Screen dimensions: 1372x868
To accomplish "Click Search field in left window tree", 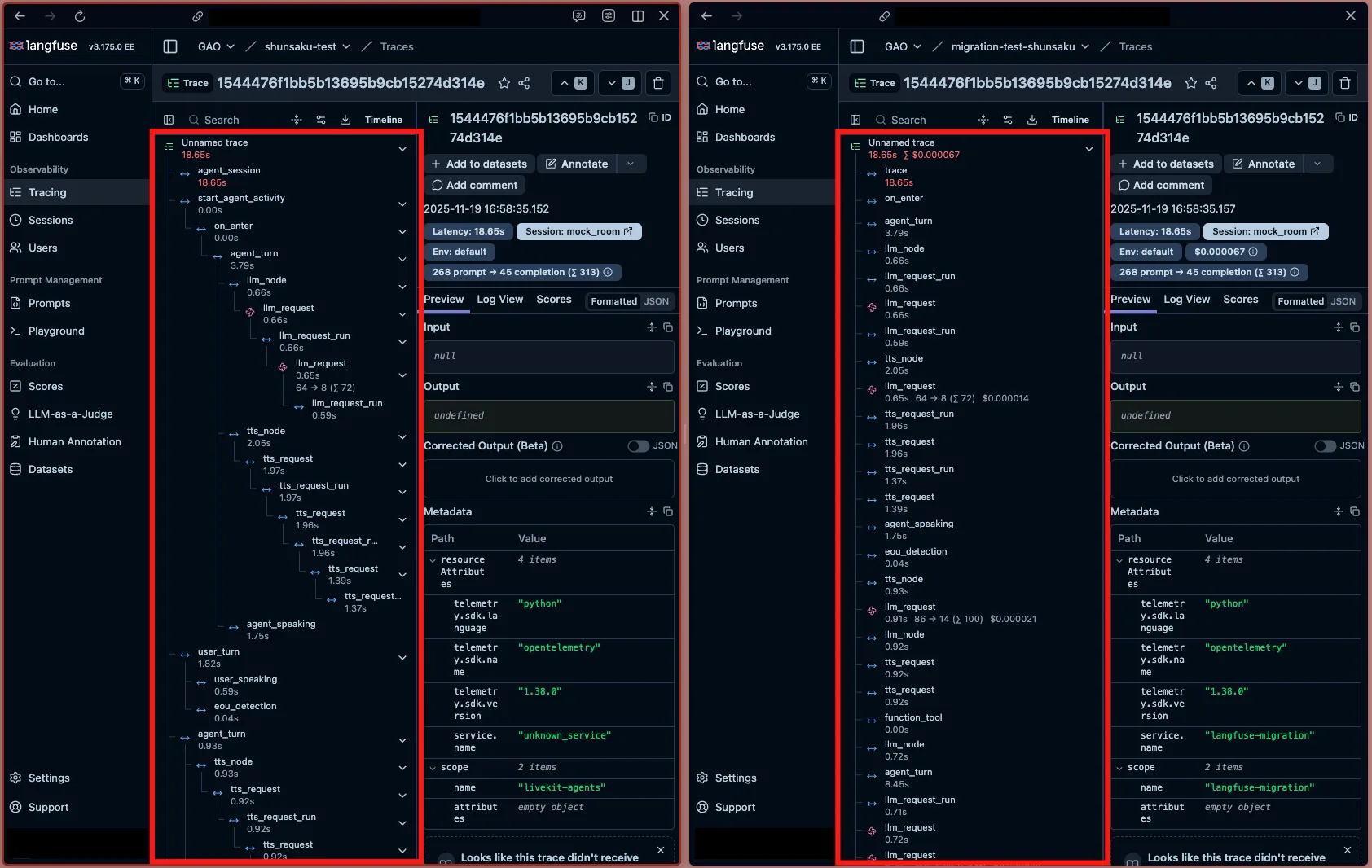I will [x=235, y=120].
